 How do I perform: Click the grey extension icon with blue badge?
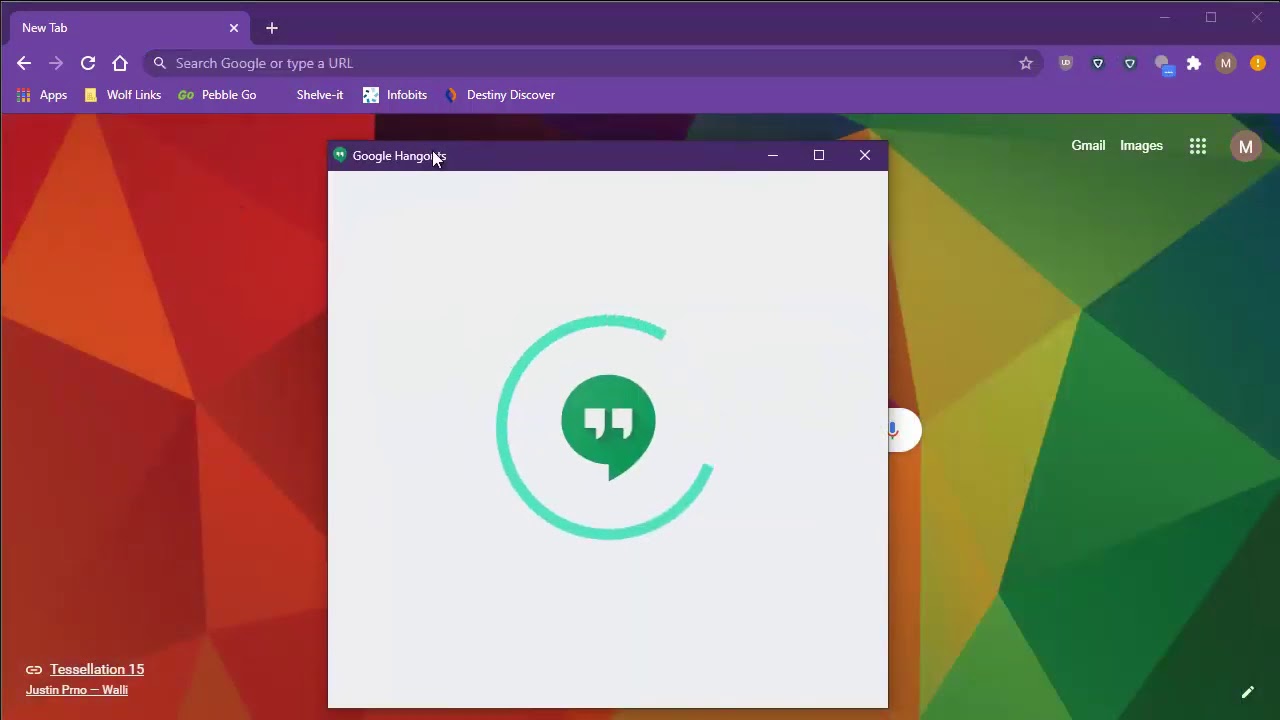(x=1163, y=64)
